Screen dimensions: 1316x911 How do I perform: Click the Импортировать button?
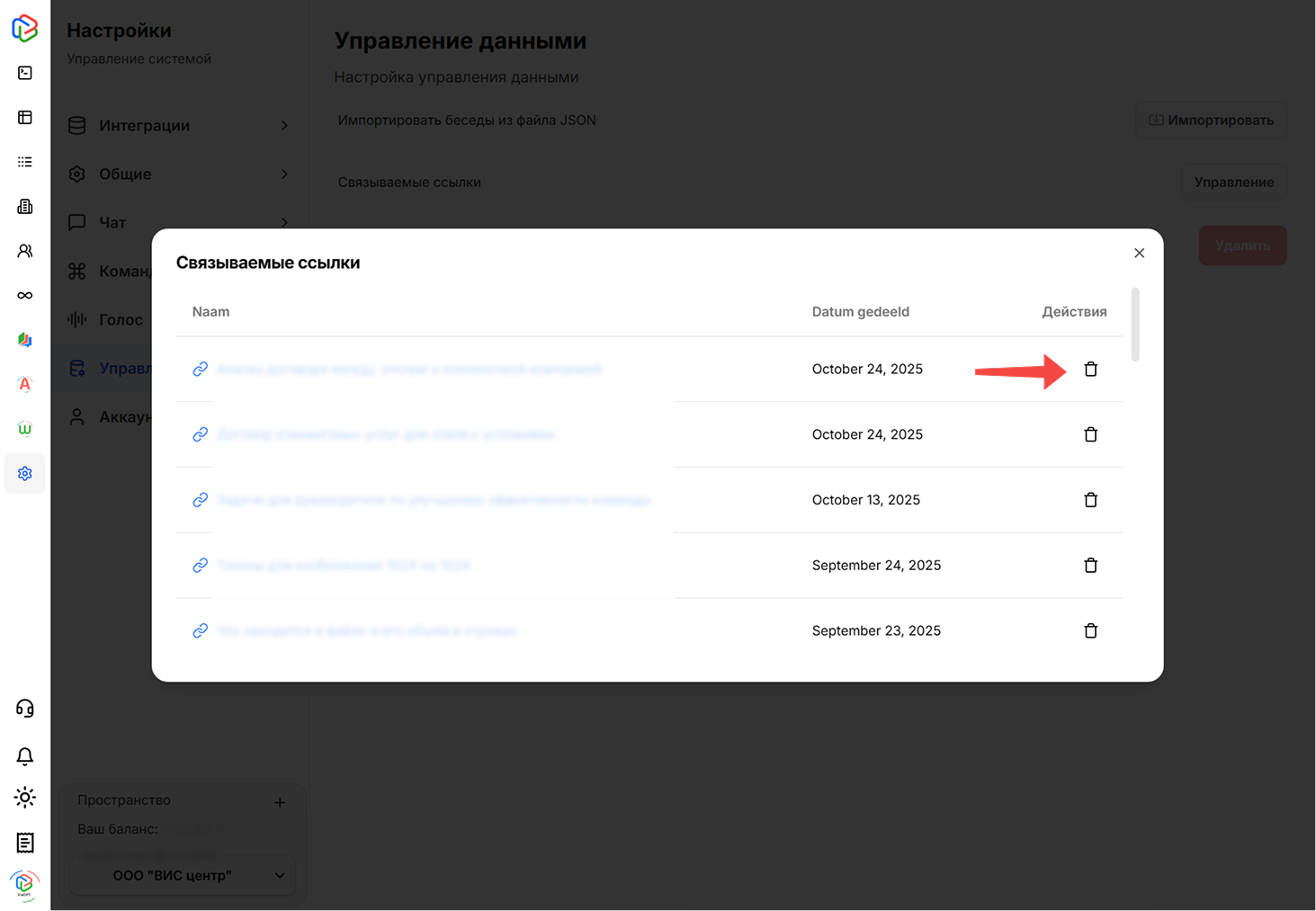tap(1211, 120)
